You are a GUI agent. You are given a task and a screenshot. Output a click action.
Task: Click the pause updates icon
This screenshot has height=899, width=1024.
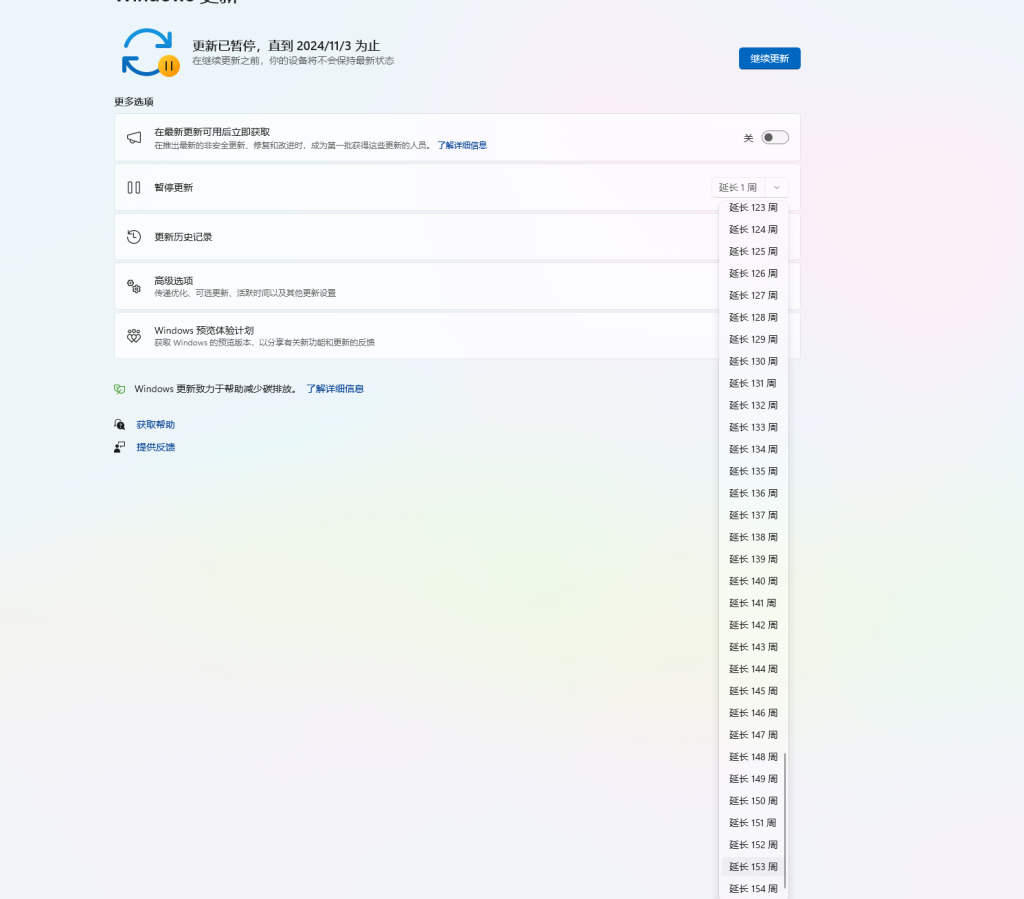pyautogui.click(x=134, y=187)
